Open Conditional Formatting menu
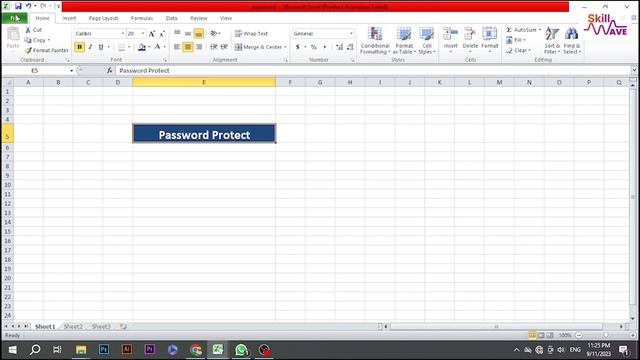Viewport: 640px width, 360px height. [375, 40]
